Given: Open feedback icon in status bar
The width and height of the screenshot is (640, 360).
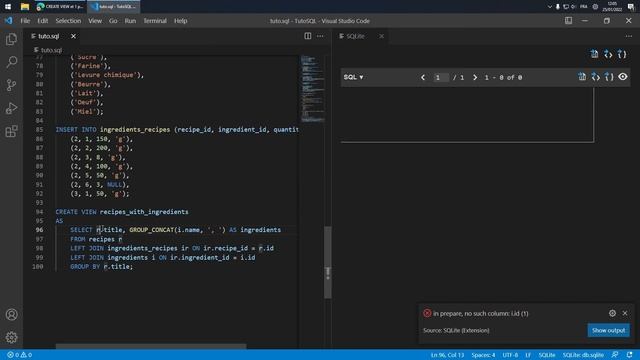Looking at the screenshot, I should coord(615,355).
